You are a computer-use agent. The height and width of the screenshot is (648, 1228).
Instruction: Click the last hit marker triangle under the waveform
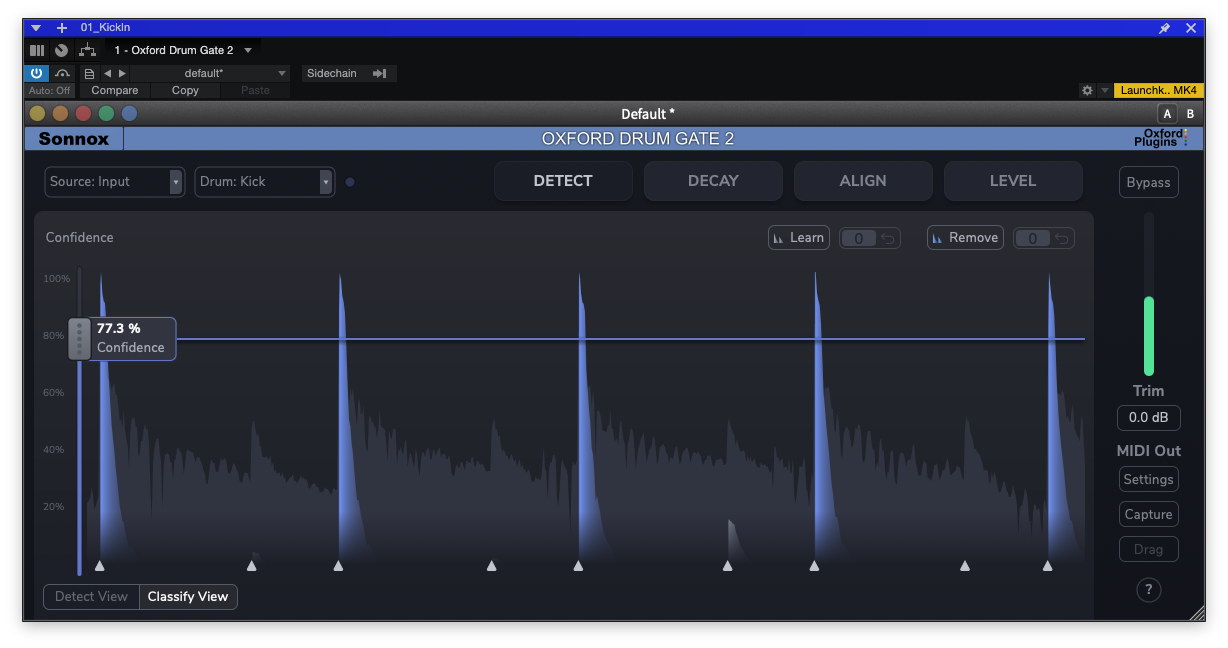(1047, 566)
